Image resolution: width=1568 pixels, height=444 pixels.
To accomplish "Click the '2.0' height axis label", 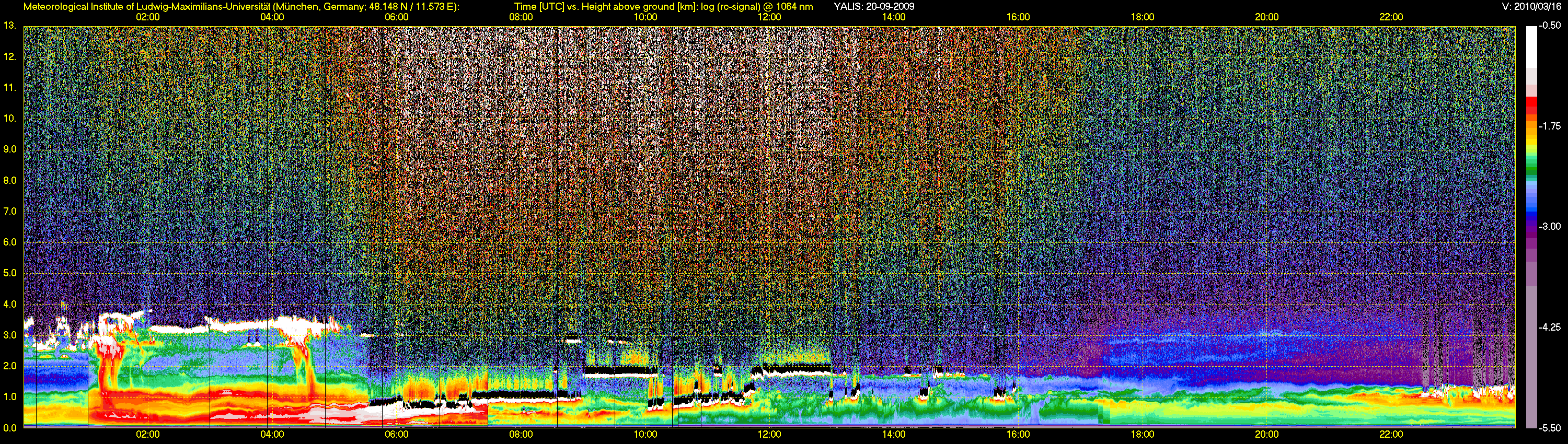I will pyautogui.click(x=10, y=366).
